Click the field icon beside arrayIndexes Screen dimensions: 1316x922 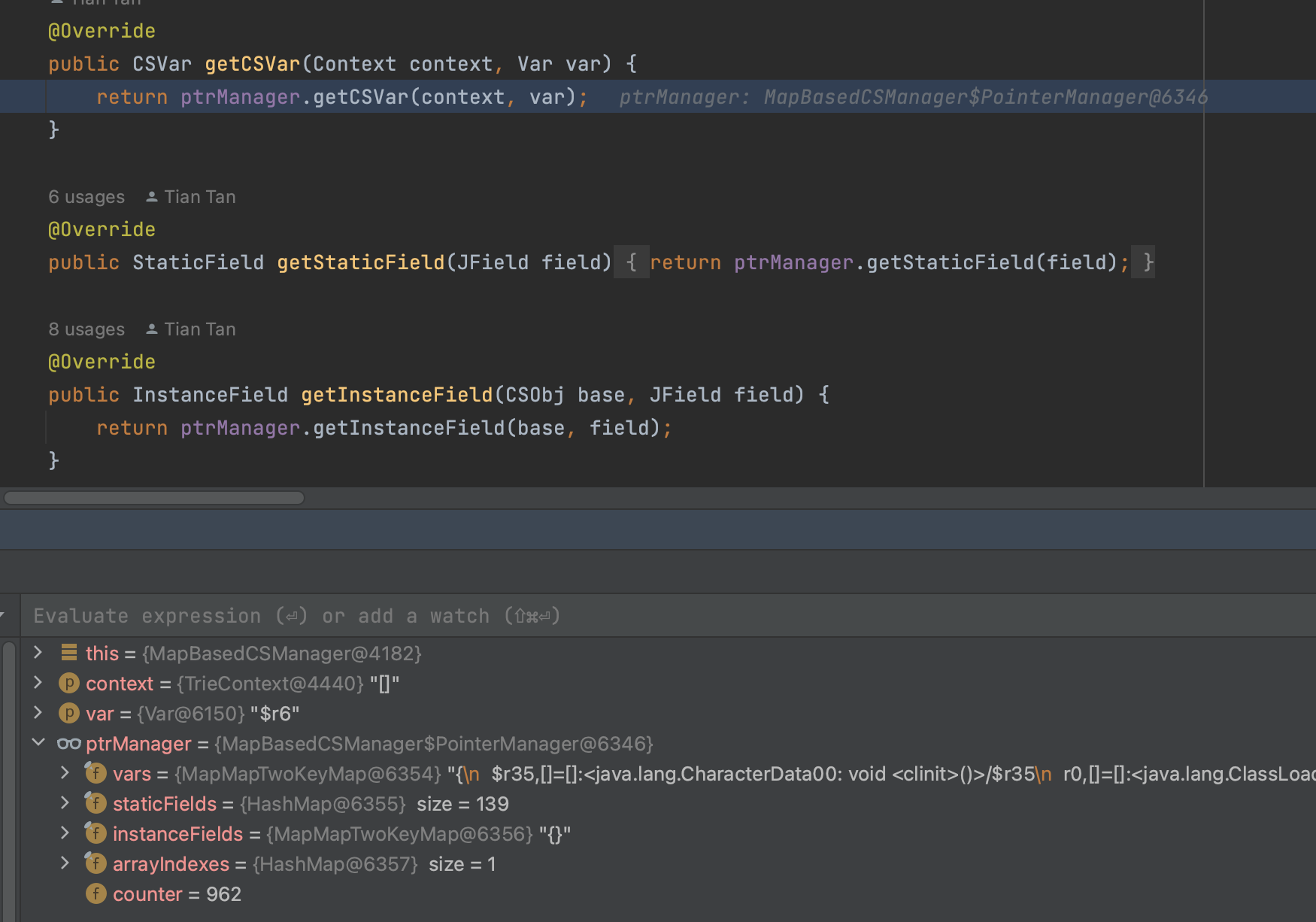point(96,863)
